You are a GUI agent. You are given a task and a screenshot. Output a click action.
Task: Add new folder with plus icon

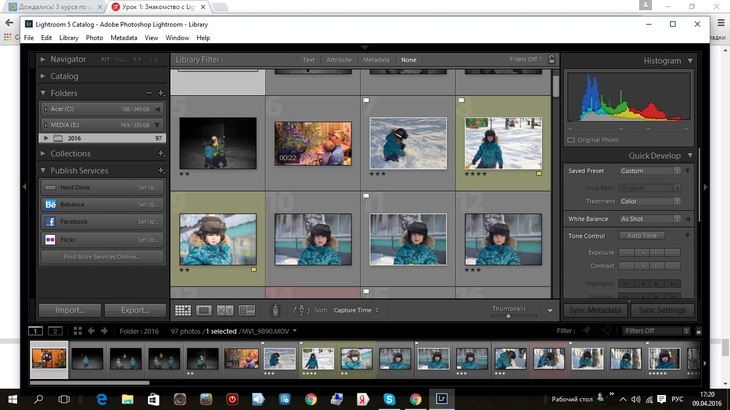(160, 93)
